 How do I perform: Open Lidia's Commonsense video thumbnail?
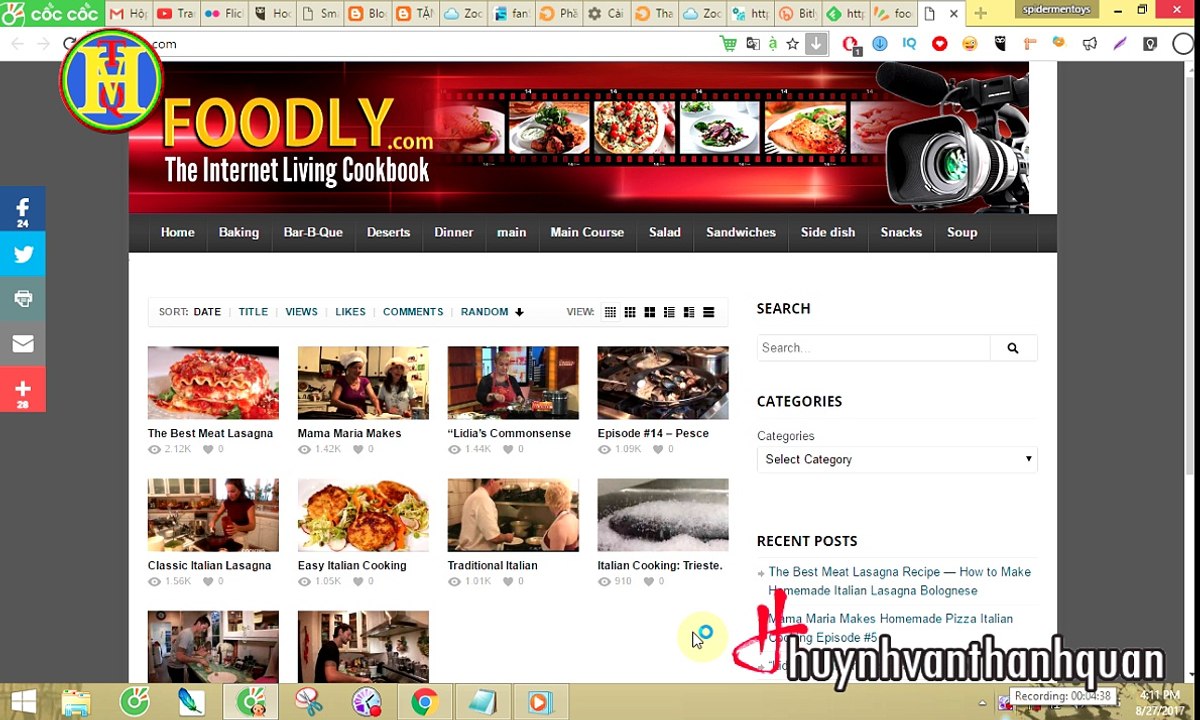513,383
